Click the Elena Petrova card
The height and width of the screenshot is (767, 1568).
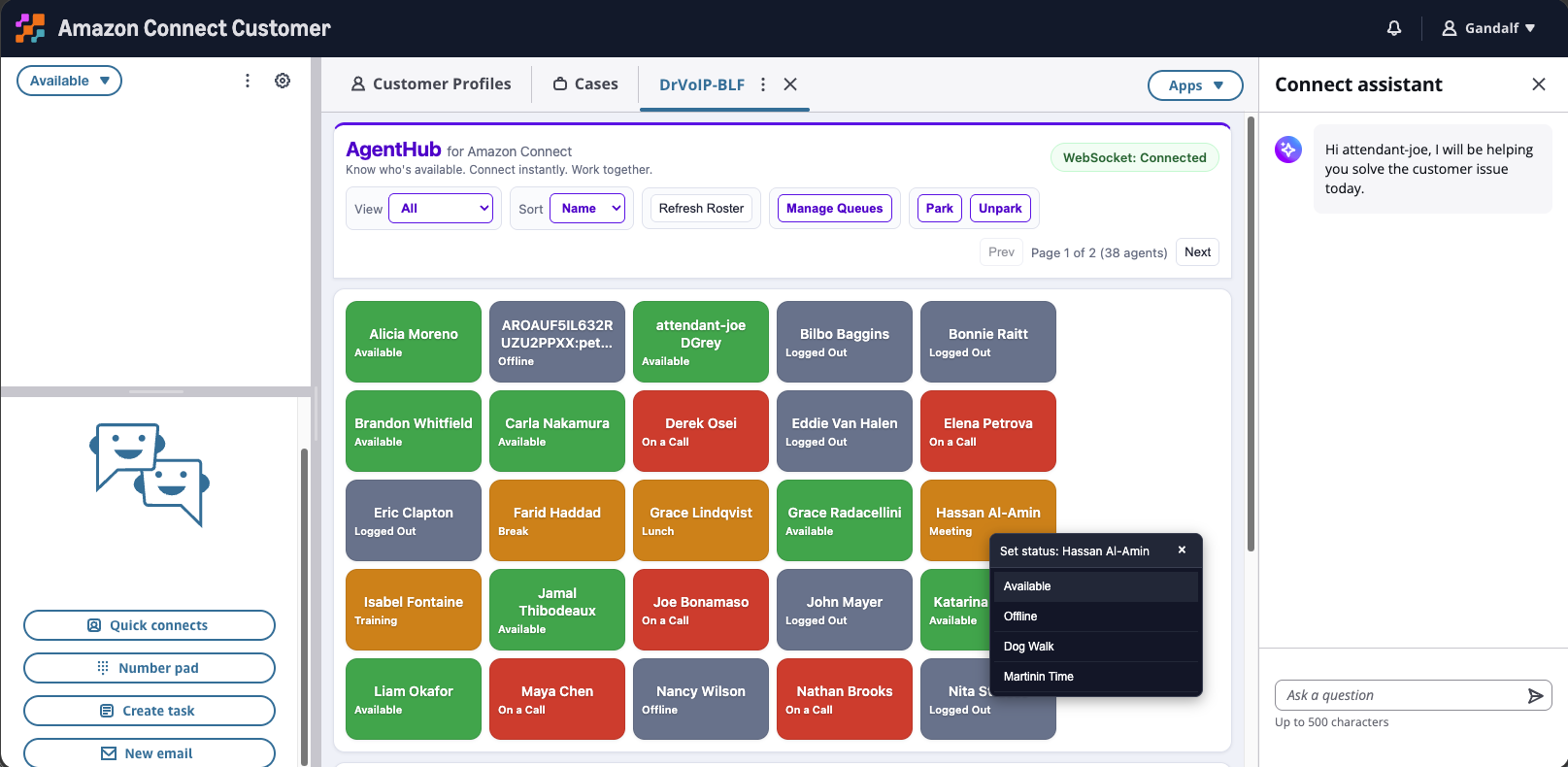(x=988, y=431)
